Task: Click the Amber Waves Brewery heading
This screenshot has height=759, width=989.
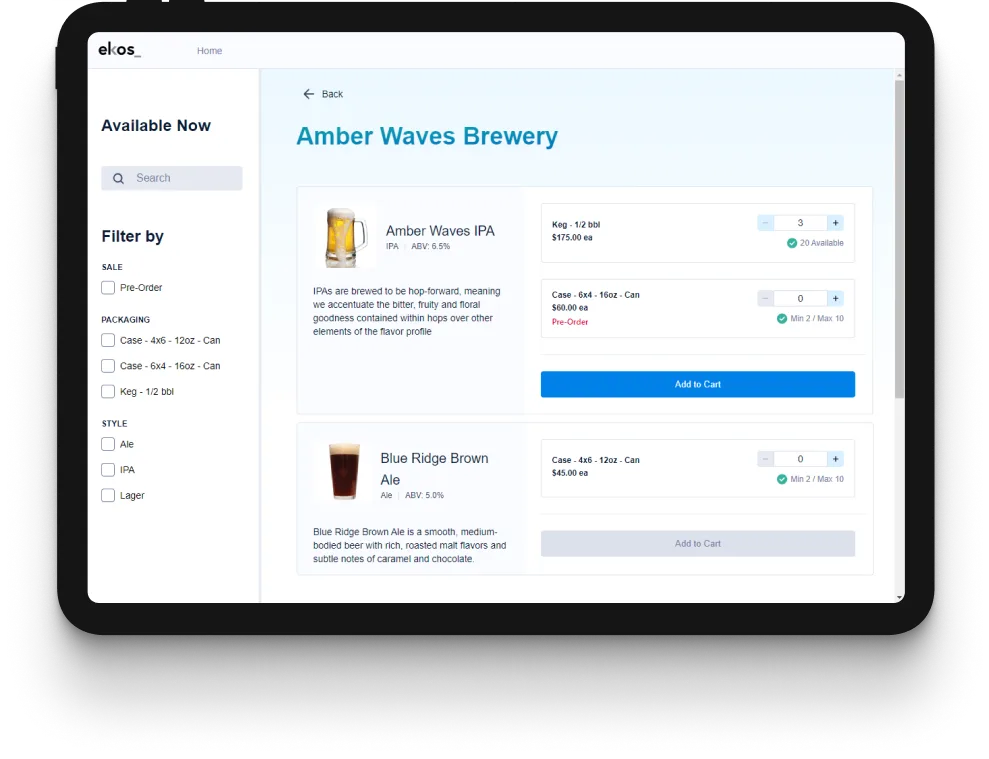Action: (x=427, y=136)
